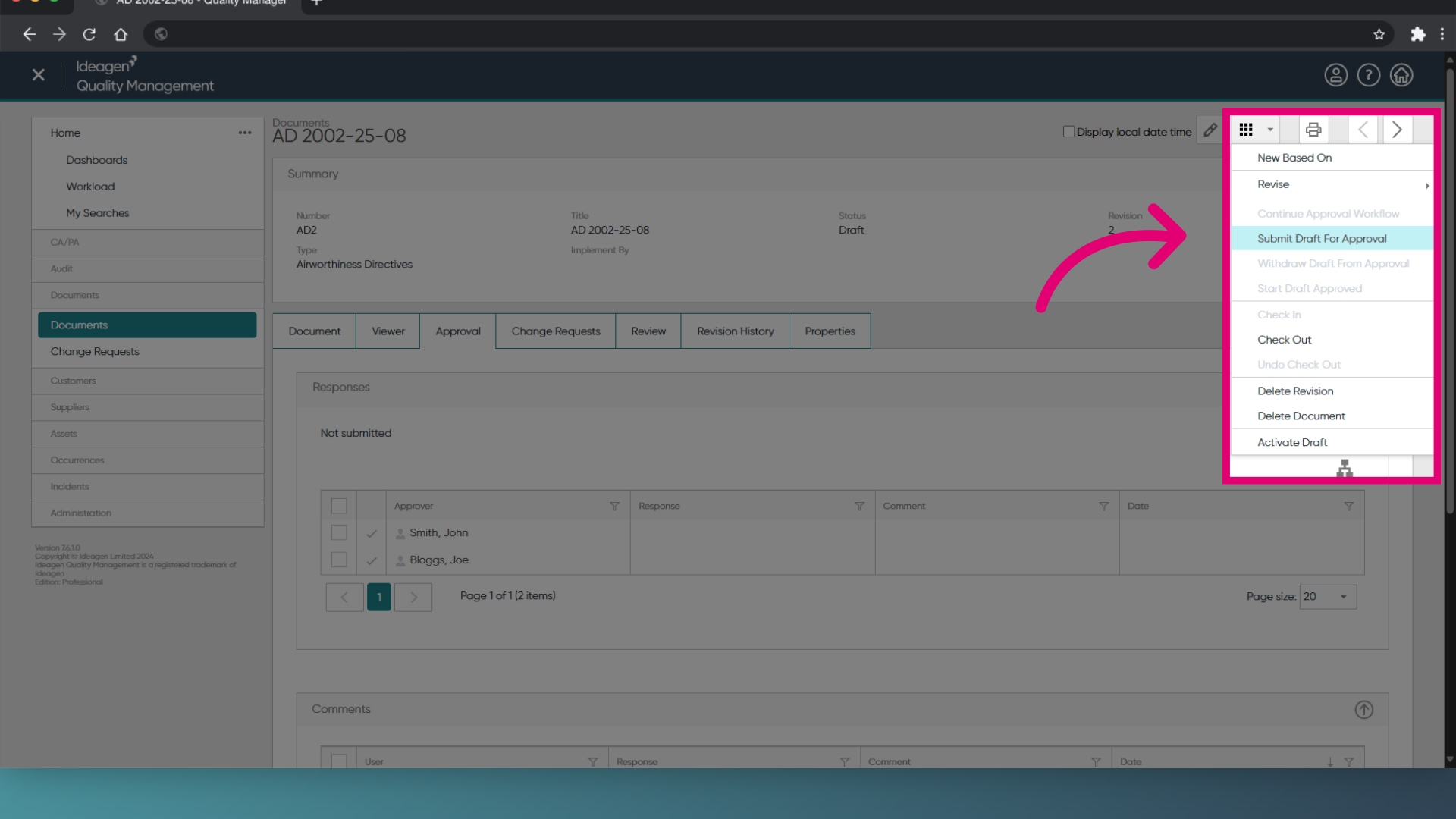Viewport: 1456px width, 819px height.
Task: Open Change Requests in the sidebar
Action: 95,351
